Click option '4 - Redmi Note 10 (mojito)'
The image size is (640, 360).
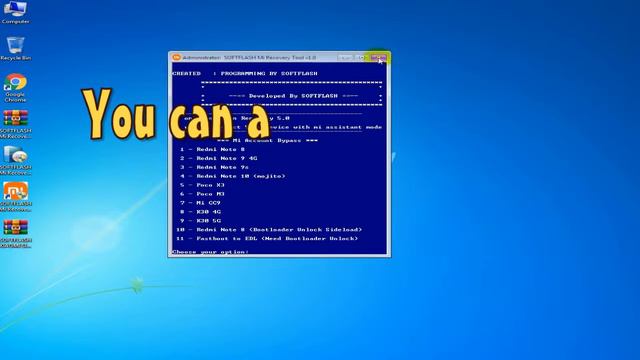coord(232,176)
